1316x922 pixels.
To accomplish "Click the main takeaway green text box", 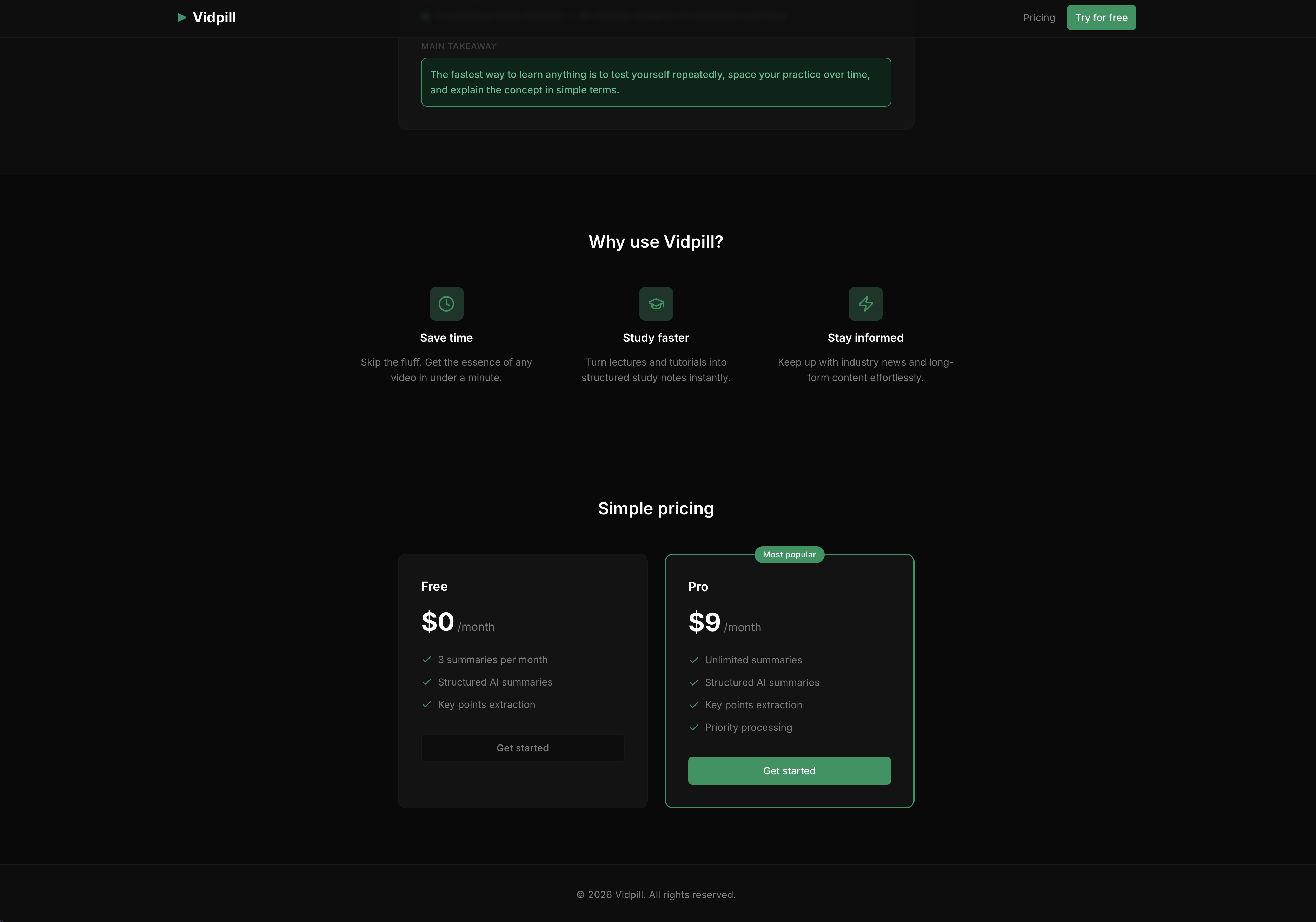I will (656, 82).
